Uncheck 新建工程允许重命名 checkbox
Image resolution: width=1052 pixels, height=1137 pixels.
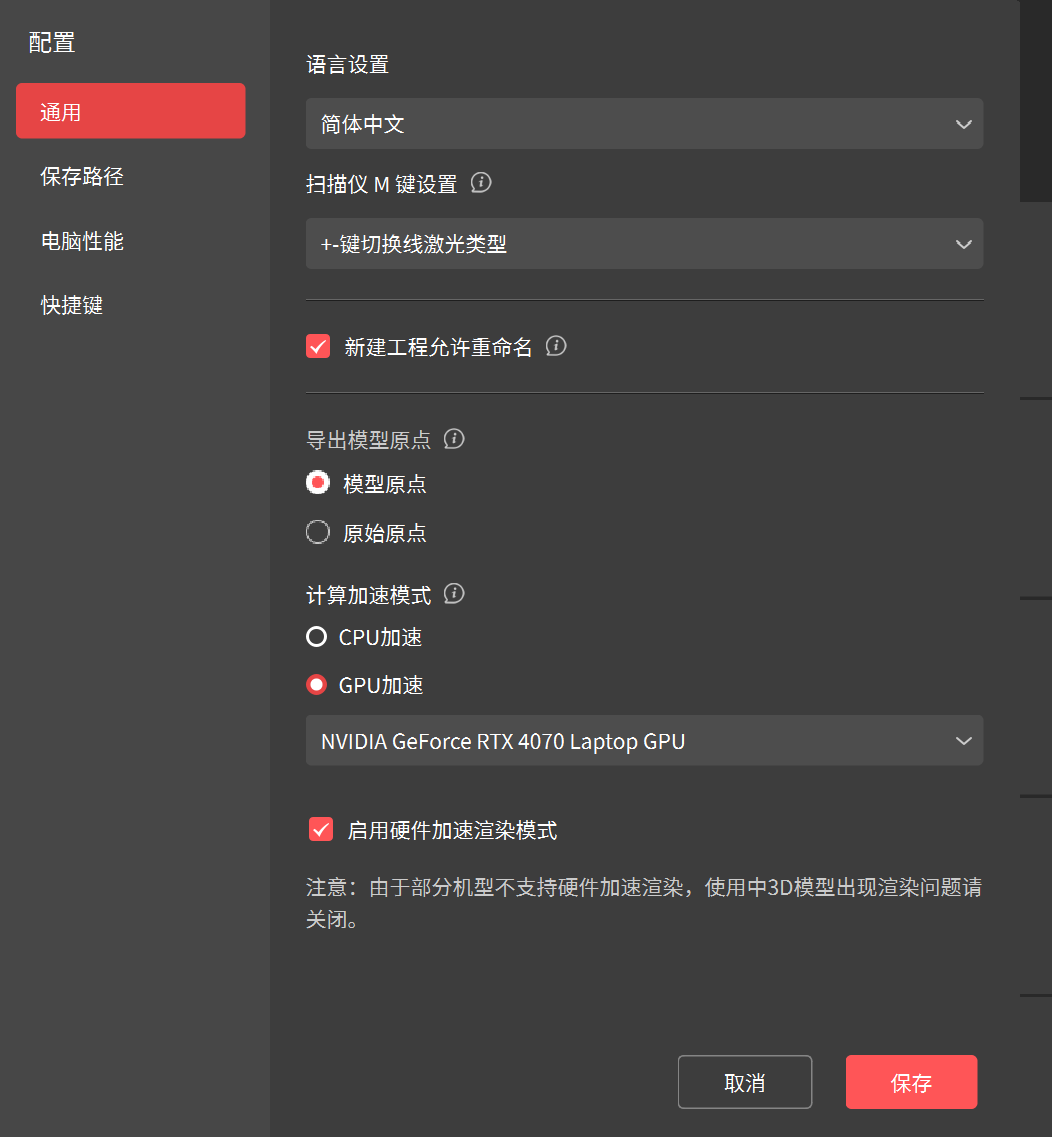(318, 347)
